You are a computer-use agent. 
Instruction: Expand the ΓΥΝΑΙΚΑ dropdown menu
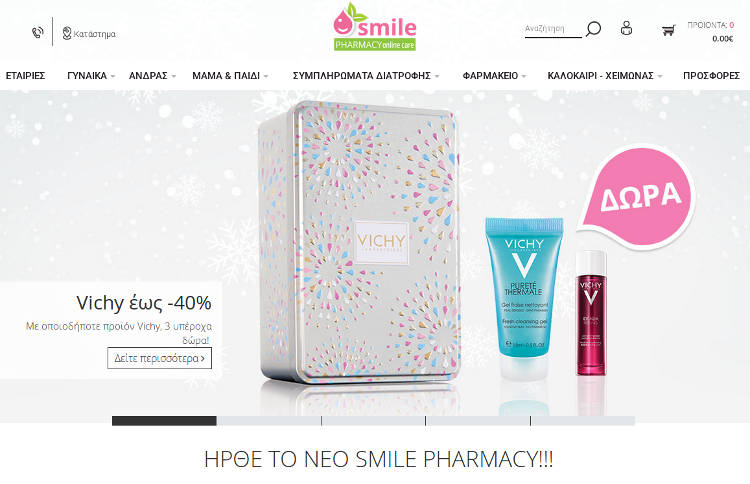[x=91, y=76]
